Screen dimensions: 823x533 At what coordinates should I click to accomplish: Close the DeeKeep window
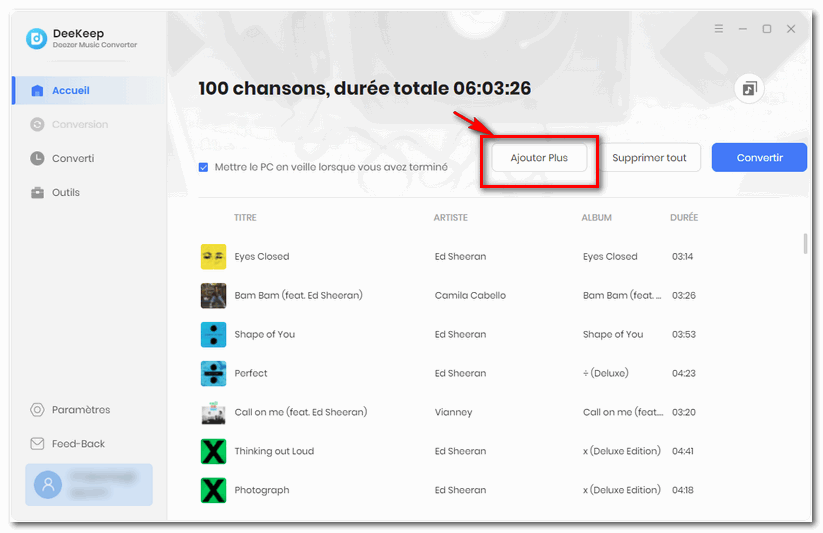(791, 29)
